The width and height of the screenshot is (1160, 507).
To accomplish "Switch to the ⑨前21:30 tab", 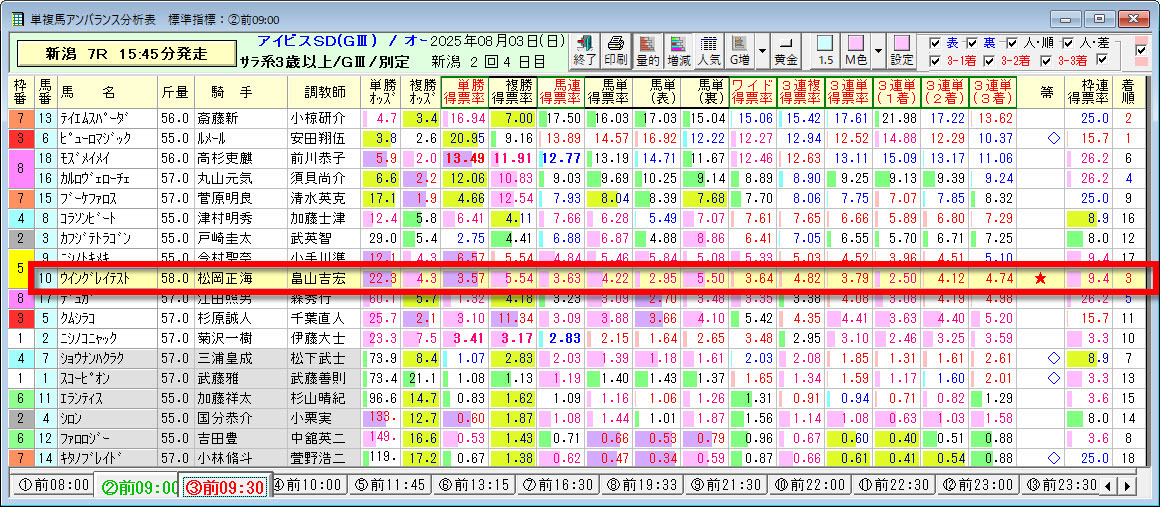I will point(724,486).
